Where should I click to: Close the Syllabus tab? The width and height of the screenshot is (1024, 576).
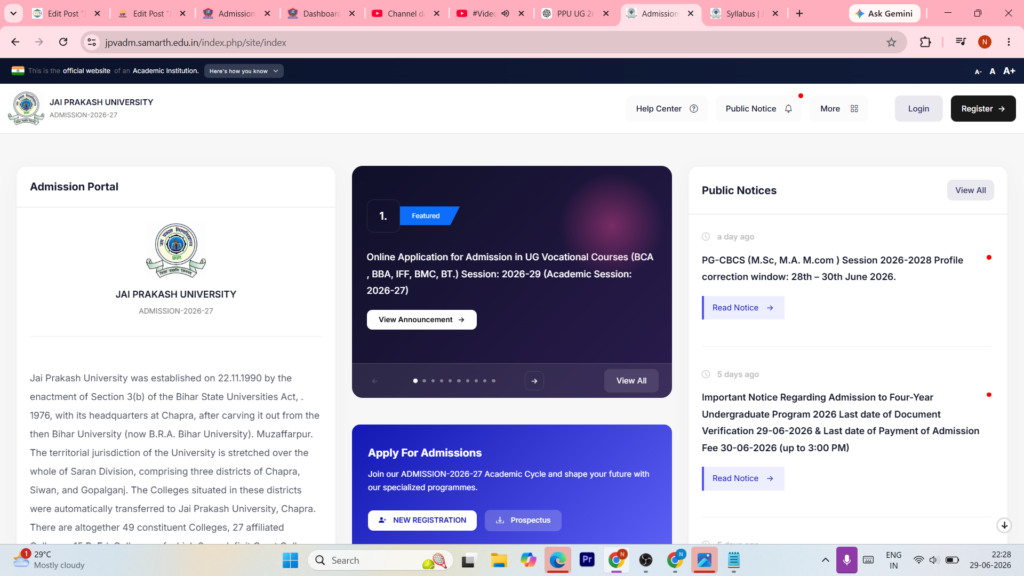(775, 13)
